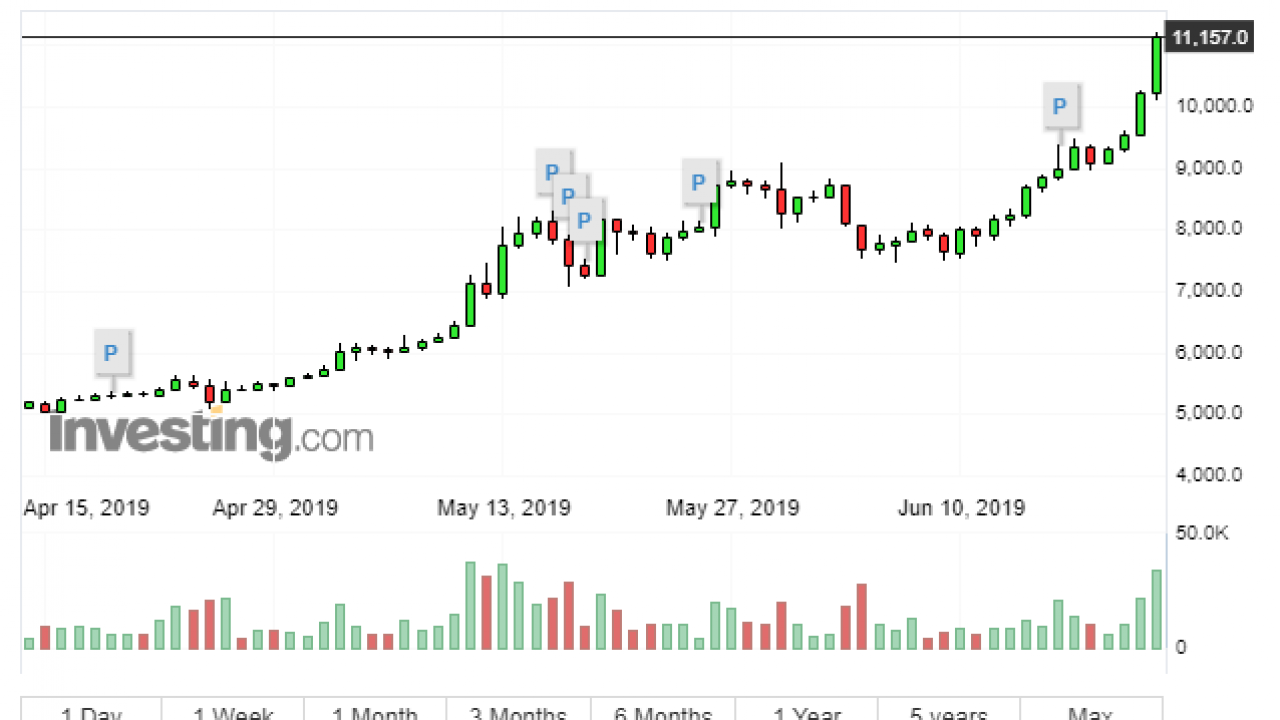Click the rightmost volume bar

1156,609
